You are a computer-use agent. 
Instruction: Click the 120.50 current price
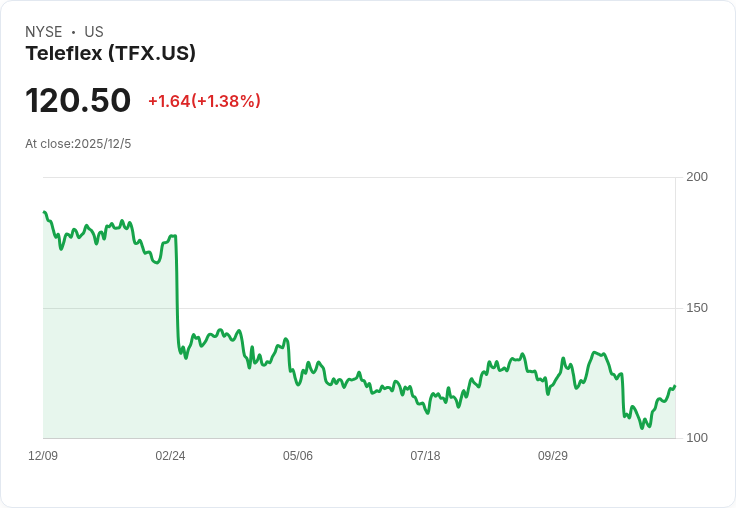point(78,101)
